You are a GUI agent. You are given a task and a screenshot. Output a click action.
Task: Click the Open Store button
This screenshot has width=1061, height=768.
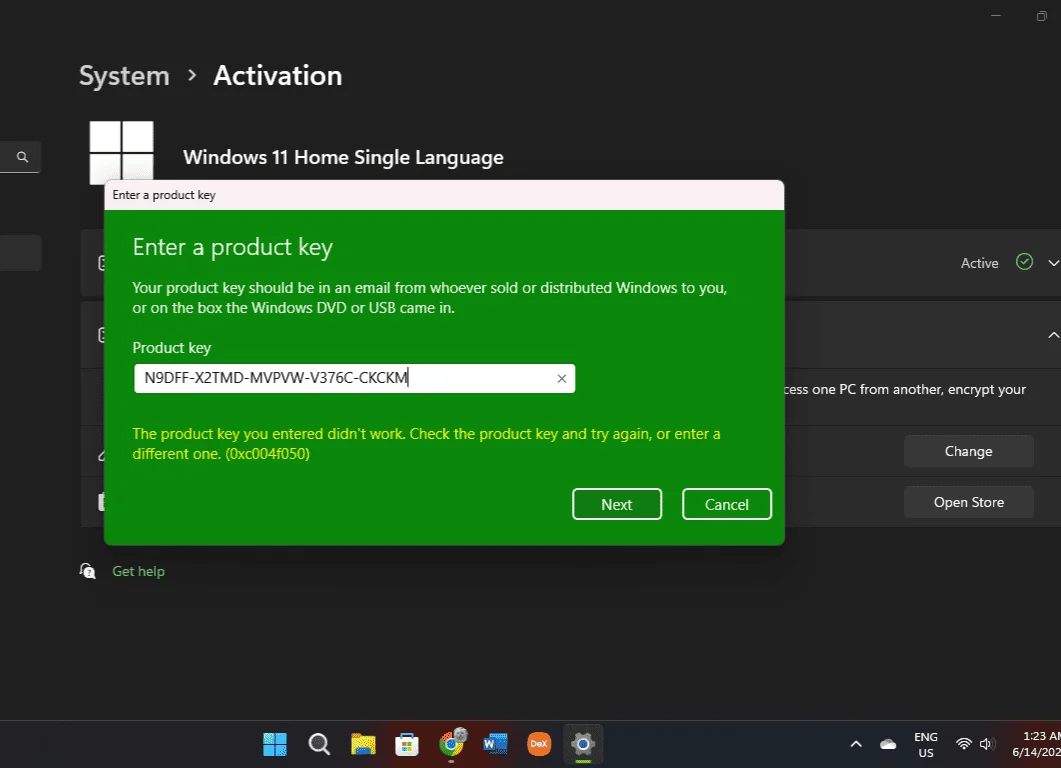tap(968, 502)
